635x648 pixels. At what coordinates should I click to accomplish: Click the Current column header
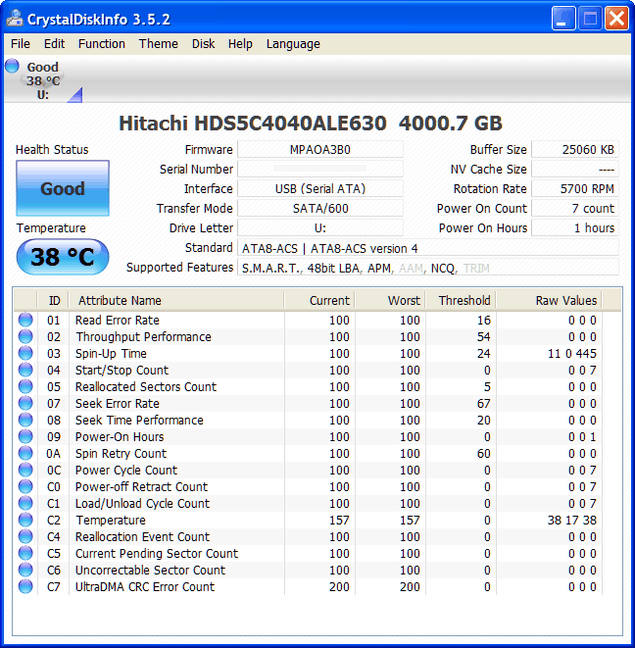click(x=319, y=300)
